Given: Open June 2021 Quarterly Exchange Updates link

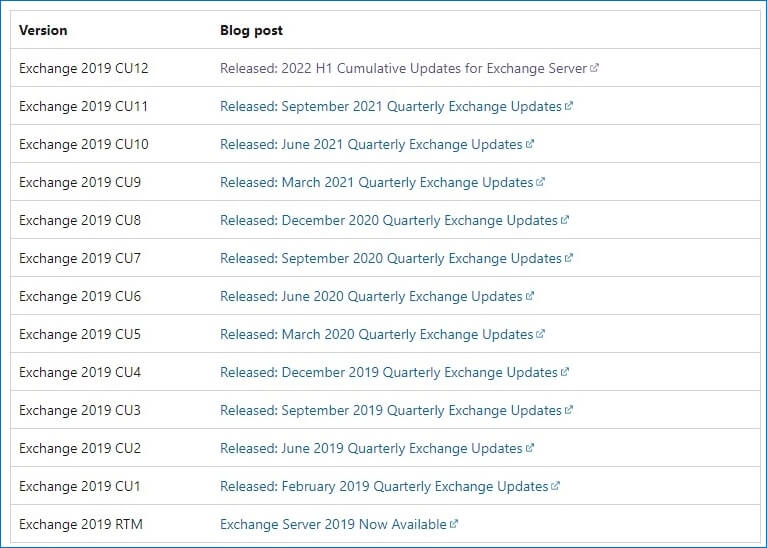Looking at the screenshot, I should (371, 144).
